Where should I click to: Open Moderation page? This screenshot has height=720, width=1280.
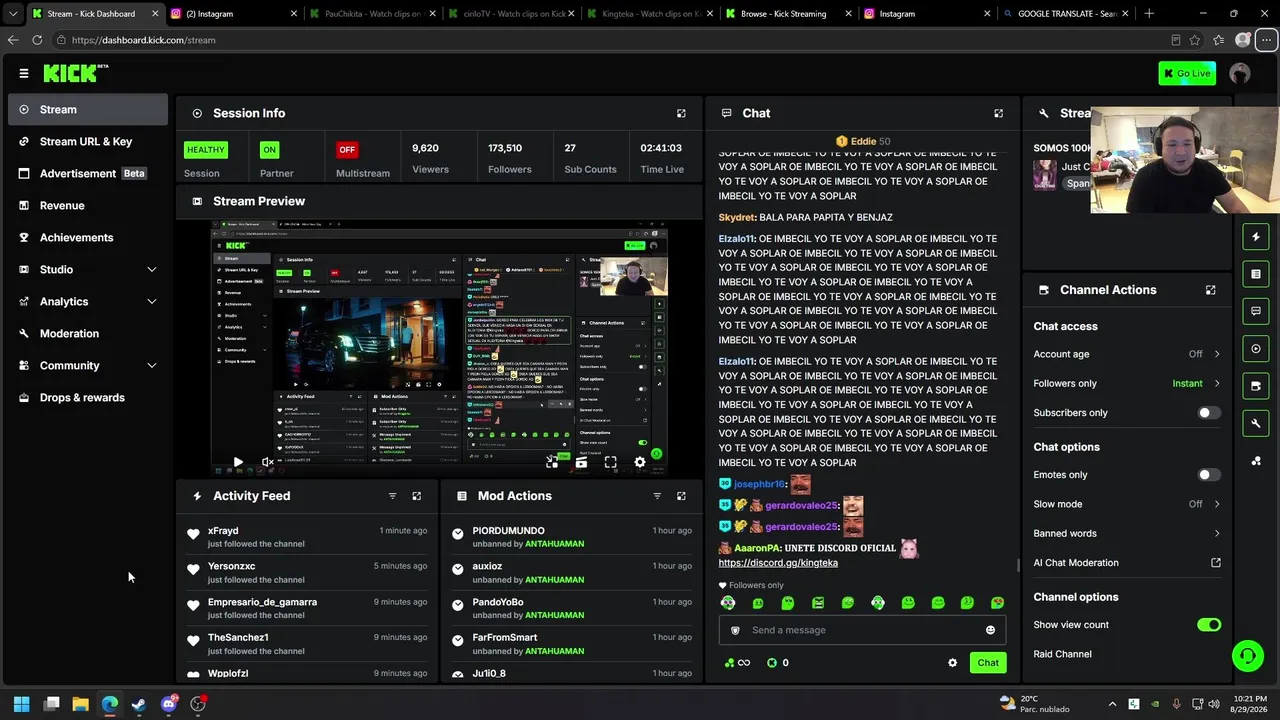point(88,334)
